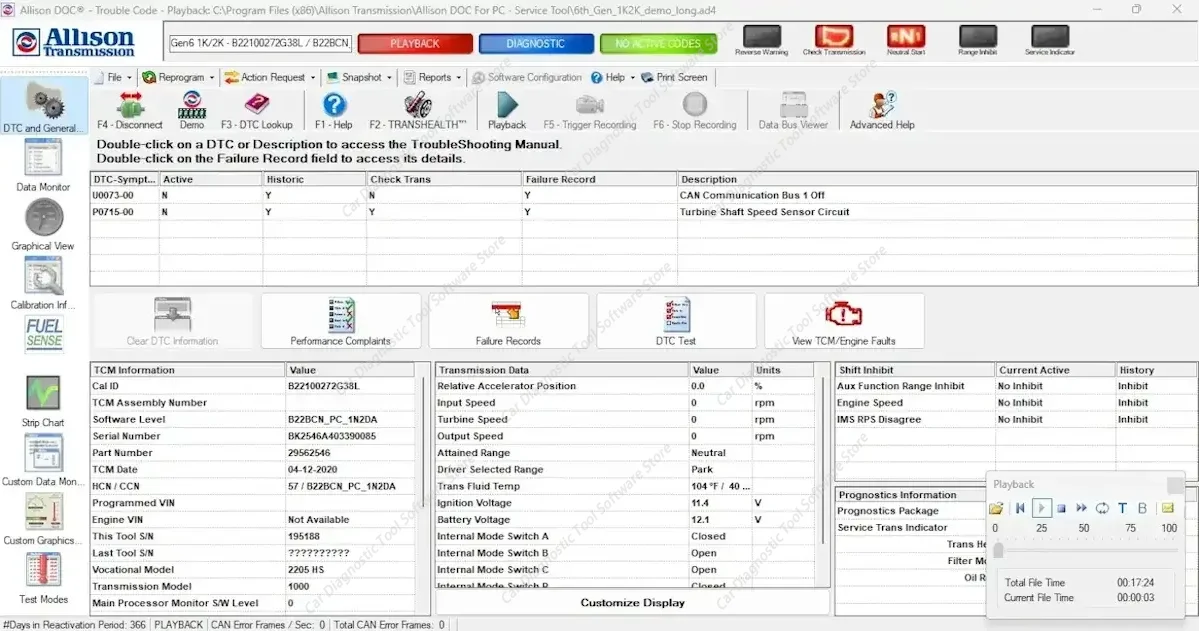This screenshot has height=631, width=1199.
Task: Open the Test Modes sidebar icon
Action: click(x=44, y=578)
